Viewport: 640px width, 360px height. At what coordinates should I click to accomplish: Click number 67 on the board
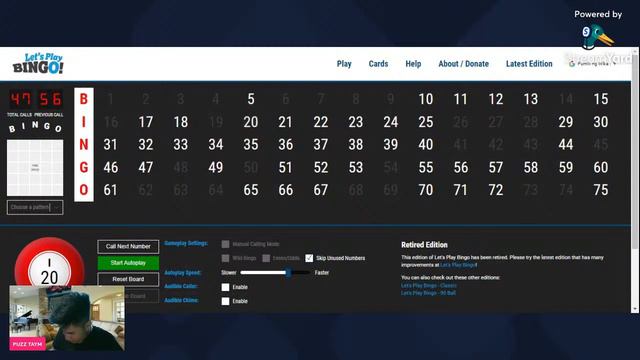(320, 190)
